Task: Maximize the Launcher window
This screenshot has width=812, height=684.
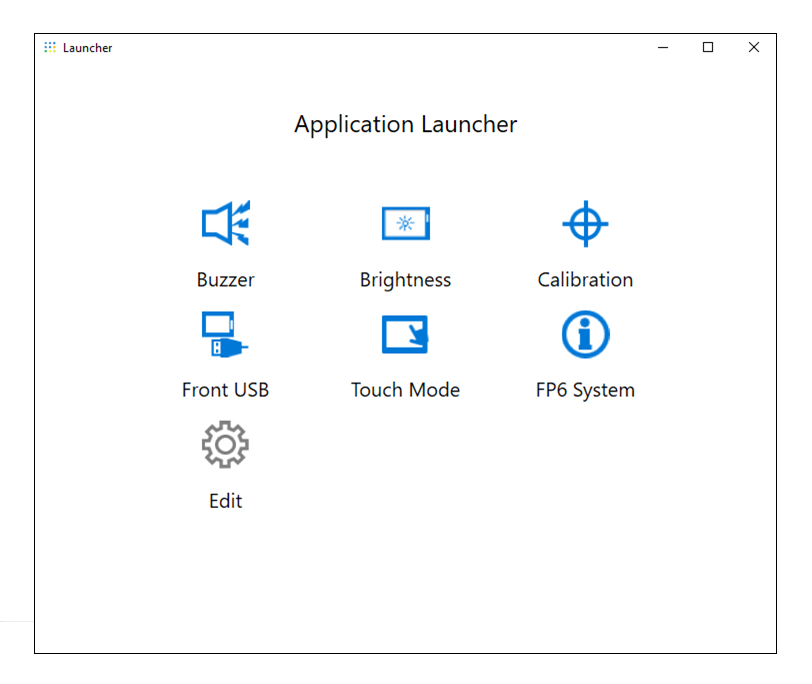Action: click(x=708, y=47)
